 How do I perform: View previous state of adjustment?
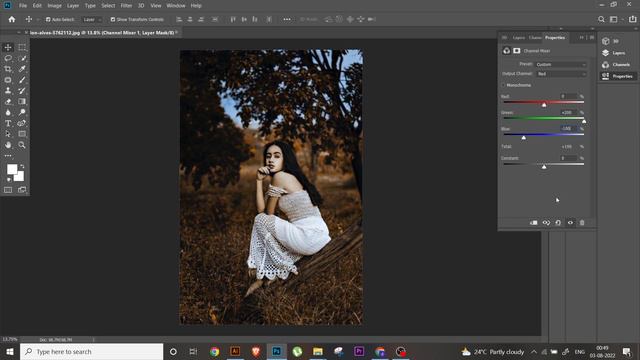coord(546,222)
